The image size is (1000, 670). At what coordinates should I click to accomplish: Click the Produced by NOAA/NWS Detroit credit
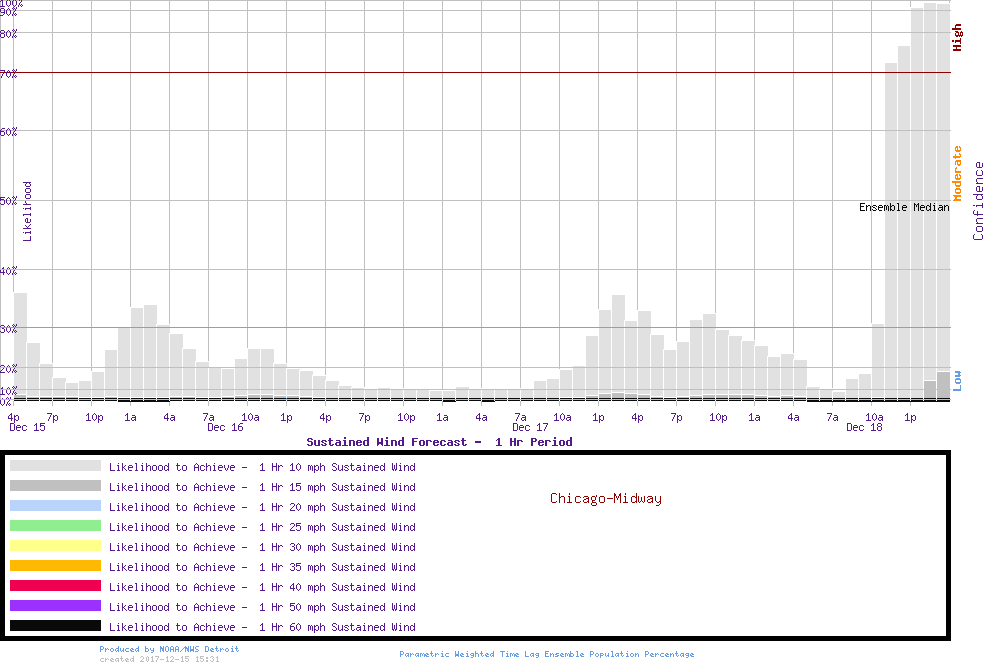pos(169,649)
